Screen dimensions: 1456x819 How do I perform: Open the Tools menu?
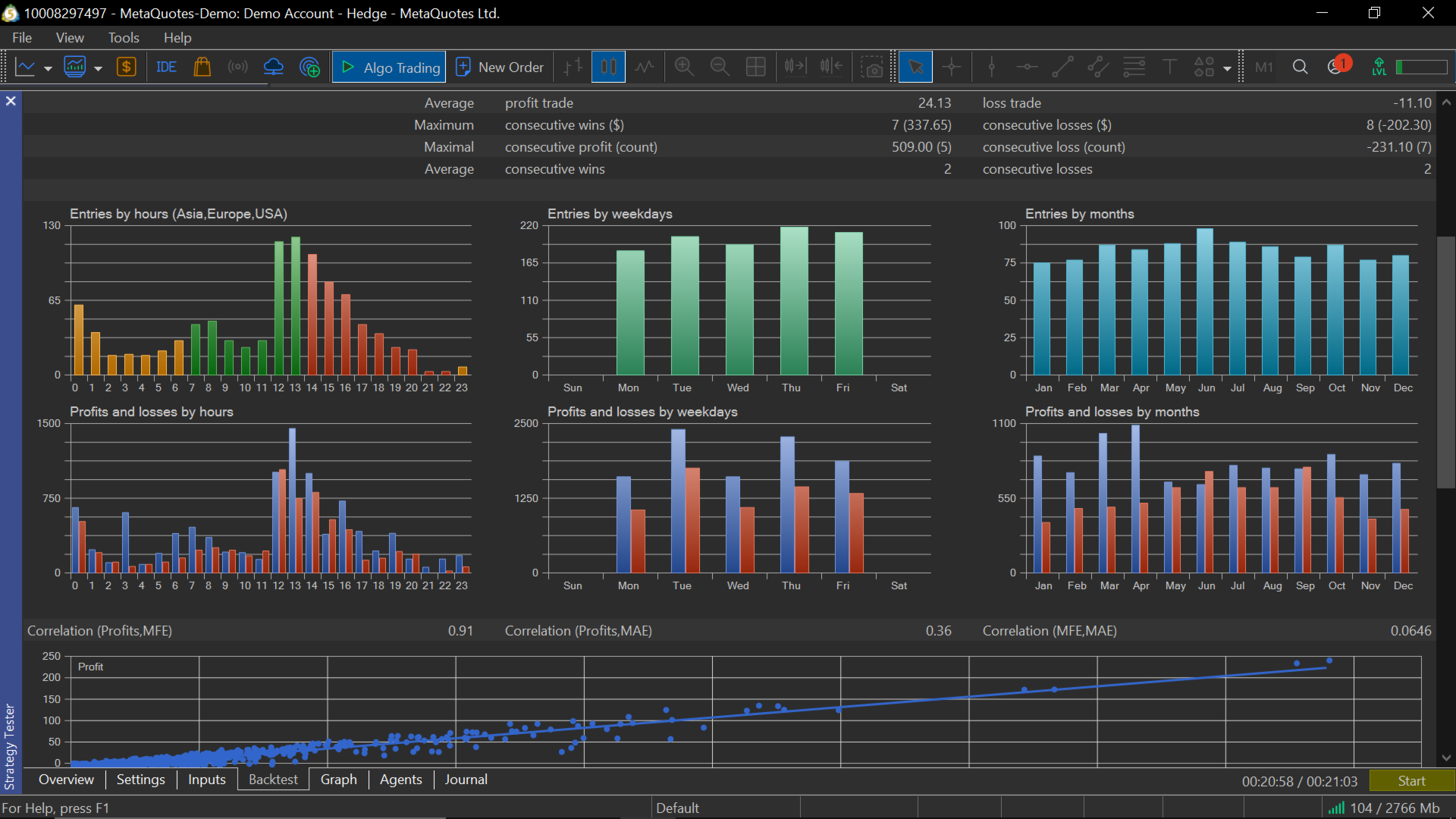(123, 37)
